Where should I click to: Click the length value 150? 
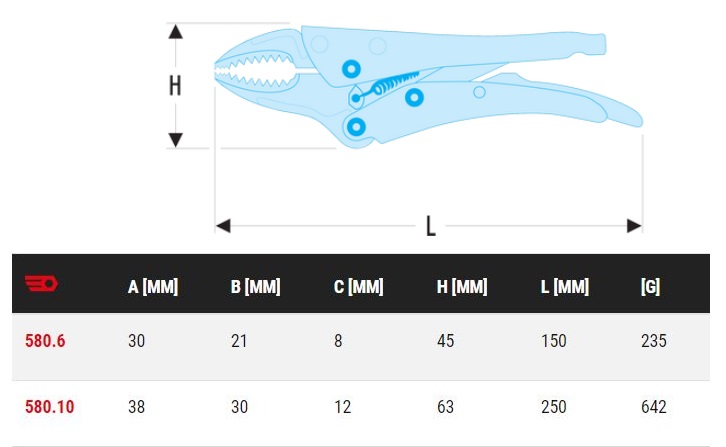(554, 341)
